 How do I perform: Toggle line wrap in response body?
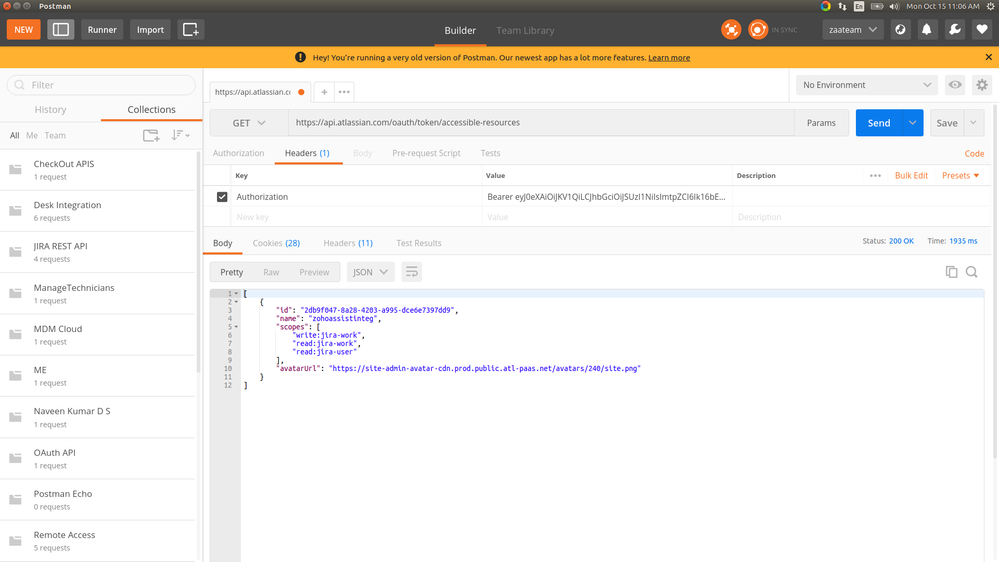click(412, 272)
